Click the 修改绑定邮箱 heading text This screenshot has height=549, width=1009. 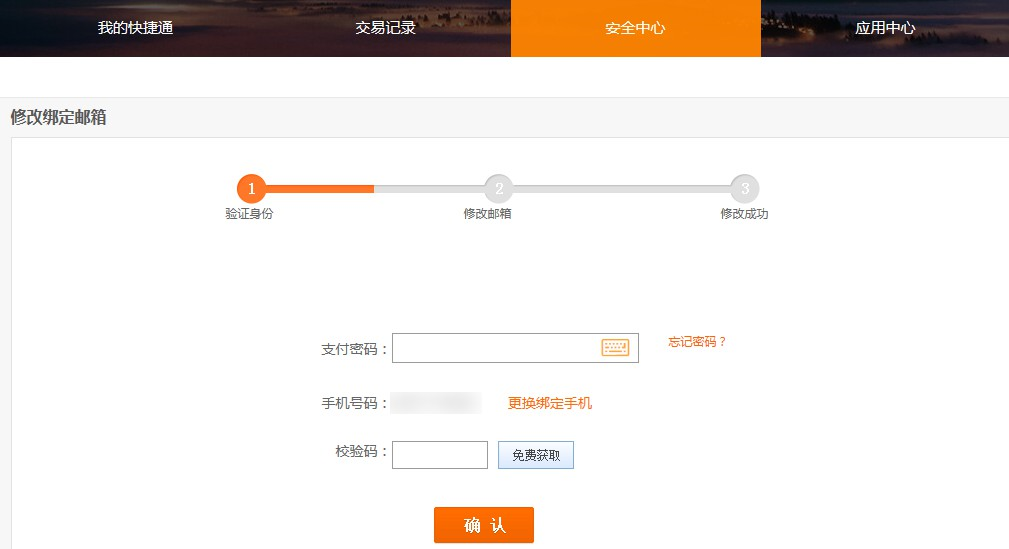click(x=59, y=117)
